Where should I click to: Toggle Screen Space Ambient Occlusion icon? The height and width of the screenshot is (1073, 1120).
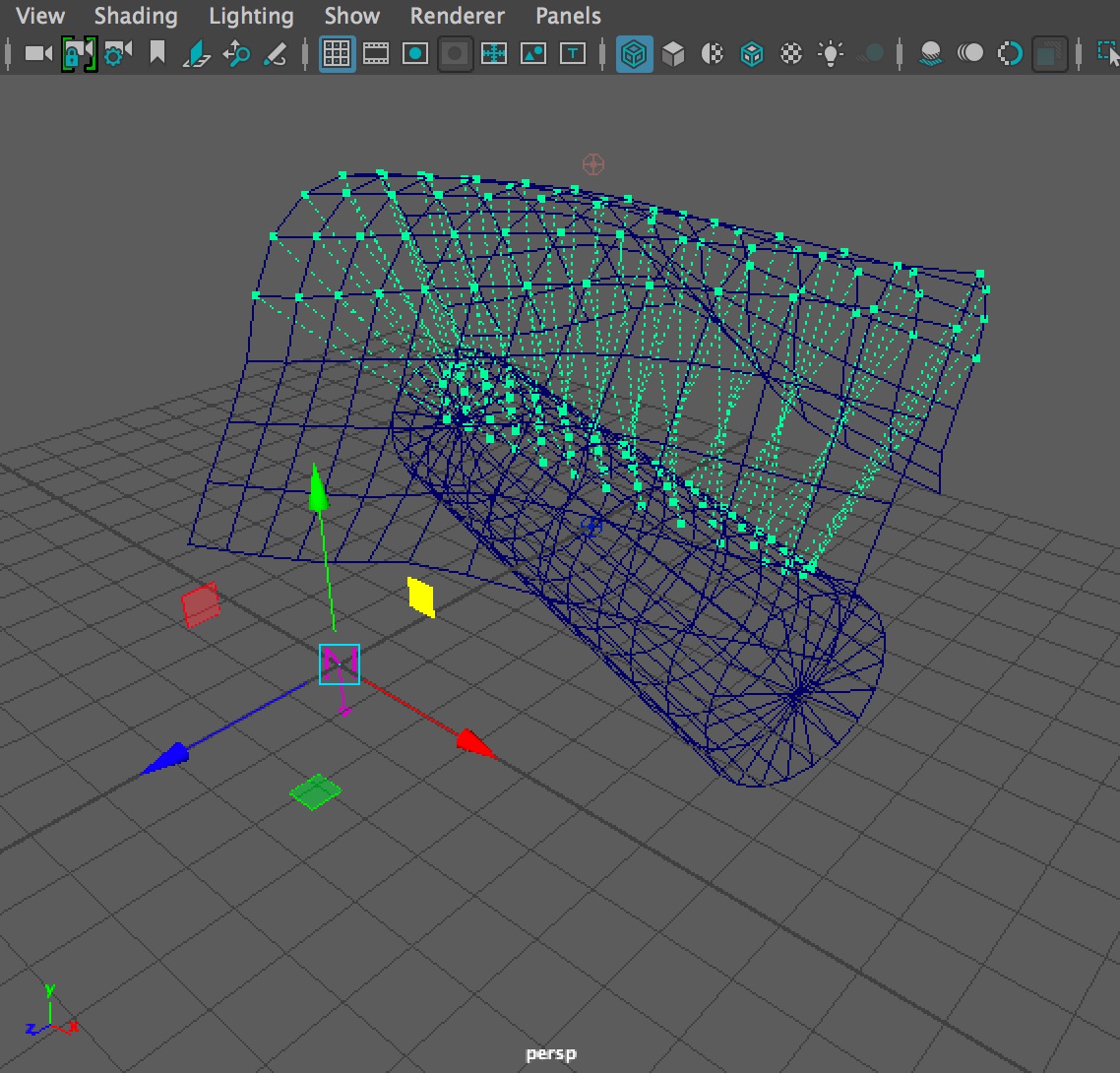930,53
